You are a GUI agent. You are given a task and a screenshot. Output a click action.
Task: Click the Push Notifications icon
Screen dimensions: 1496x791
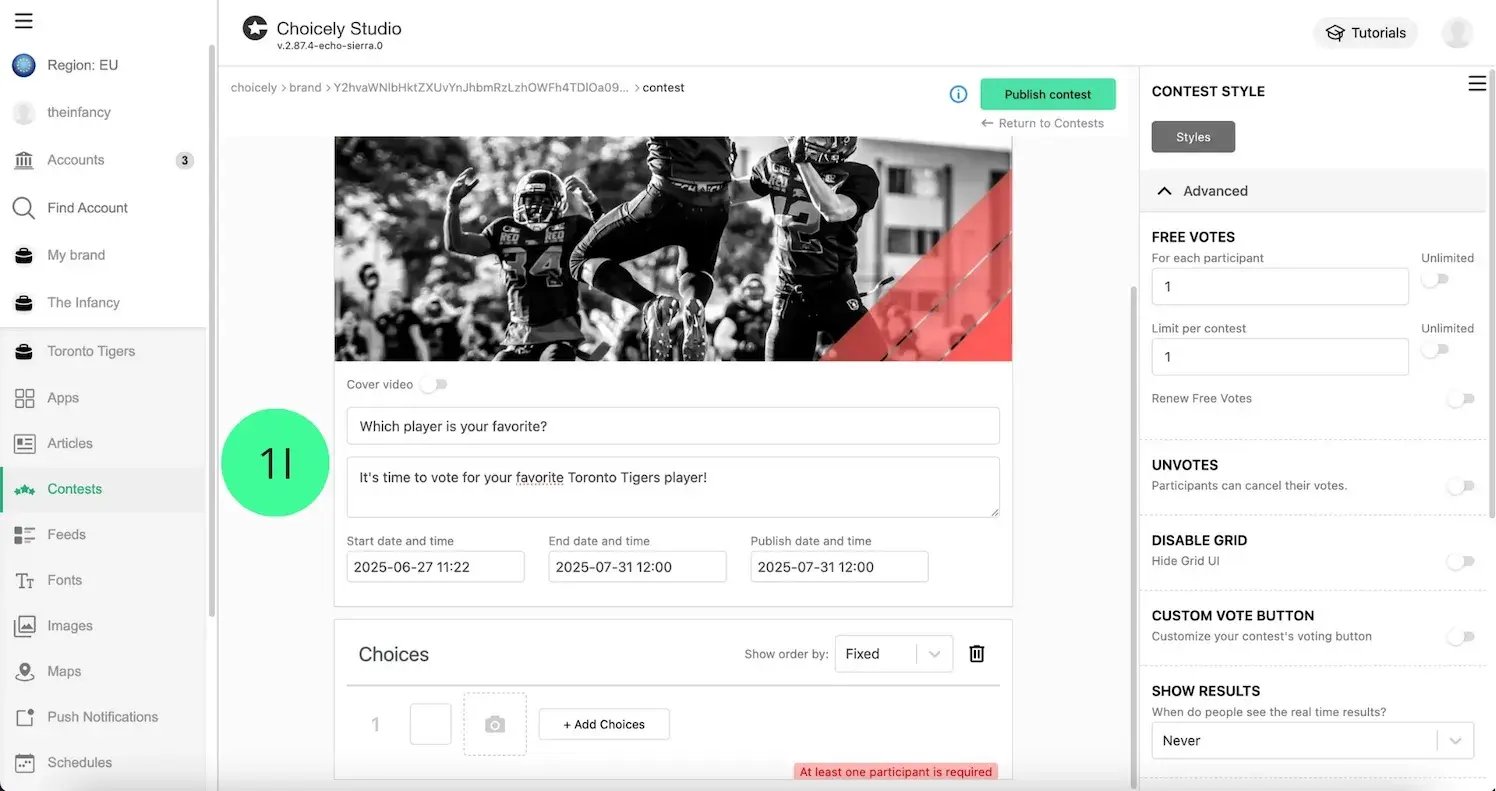tap(25, 718)
